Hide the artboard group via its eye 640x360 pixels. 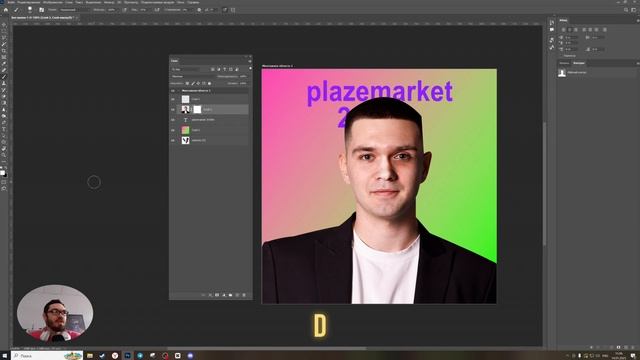click(173, 91)
